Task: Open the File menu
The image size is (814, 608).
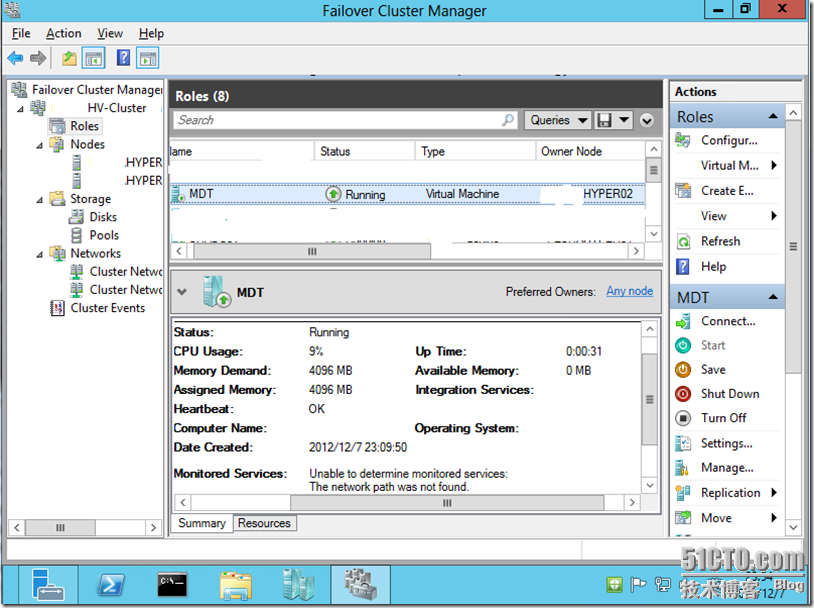Action: [x=21, y=33]
